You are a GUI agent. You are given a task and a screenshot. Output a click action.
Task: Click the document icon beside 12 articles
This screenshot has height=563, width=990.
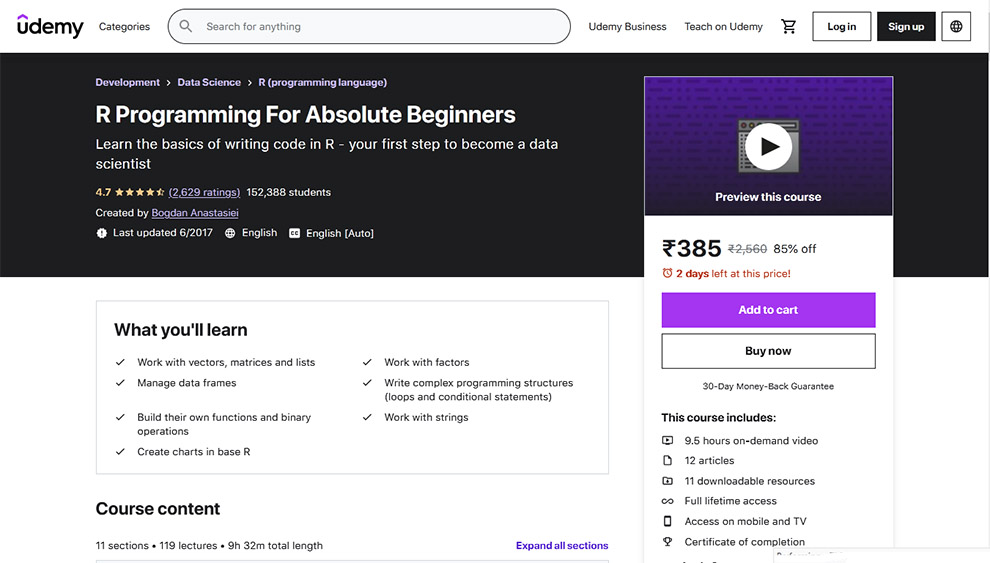pyautogui.click(x=667, y=460)
